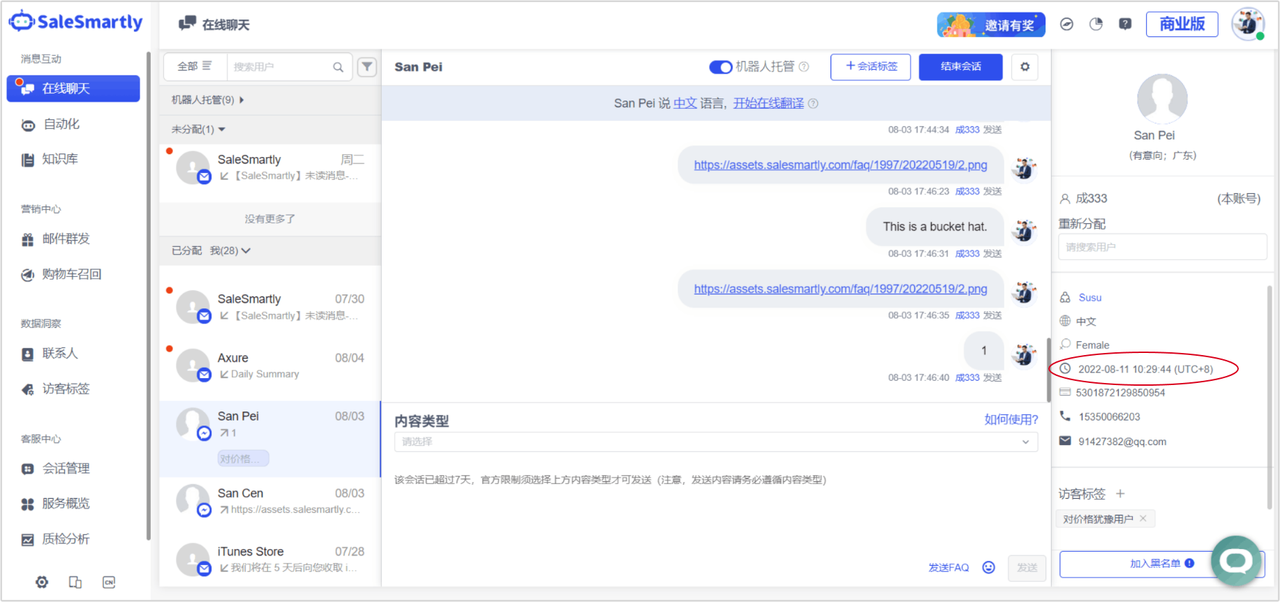Open settings gear at sidebar bottom

(42, 582)
